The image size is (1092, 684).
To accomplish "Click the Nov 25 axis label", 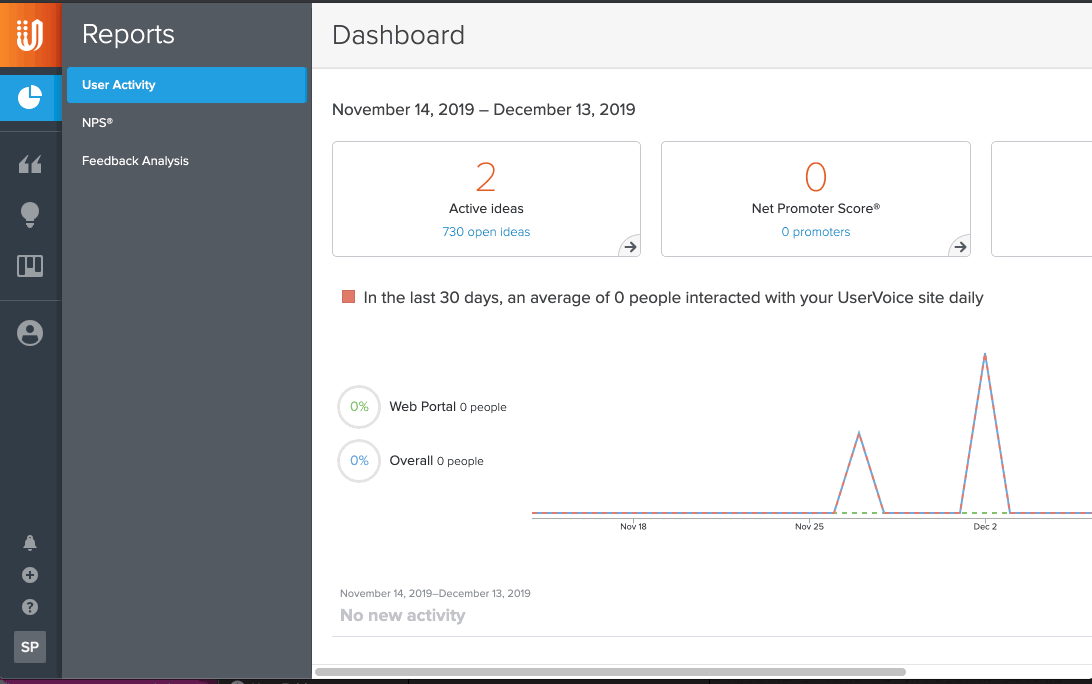I will pos(809,527).
